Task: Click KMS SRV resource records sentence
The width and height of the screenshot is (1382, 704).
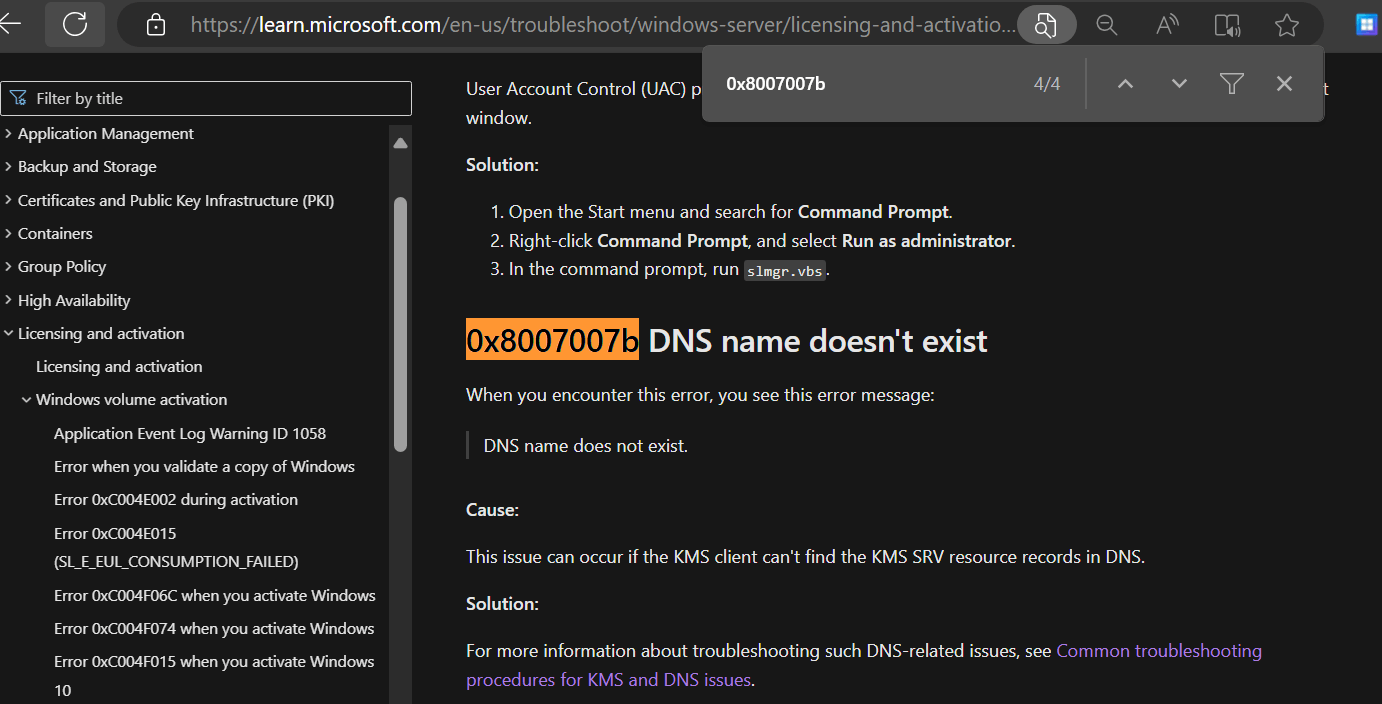Action: coord(805,556)
